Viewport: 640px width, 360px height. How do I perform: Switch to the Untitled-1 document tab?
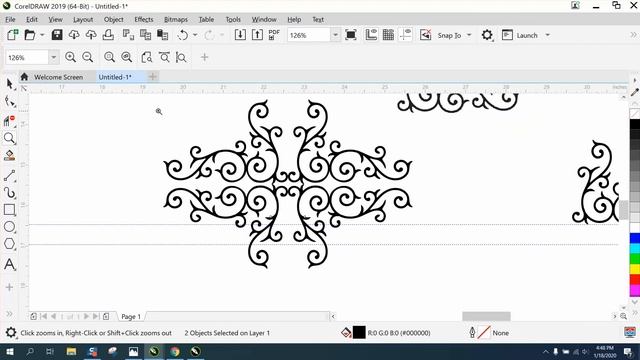pos(115,77)
